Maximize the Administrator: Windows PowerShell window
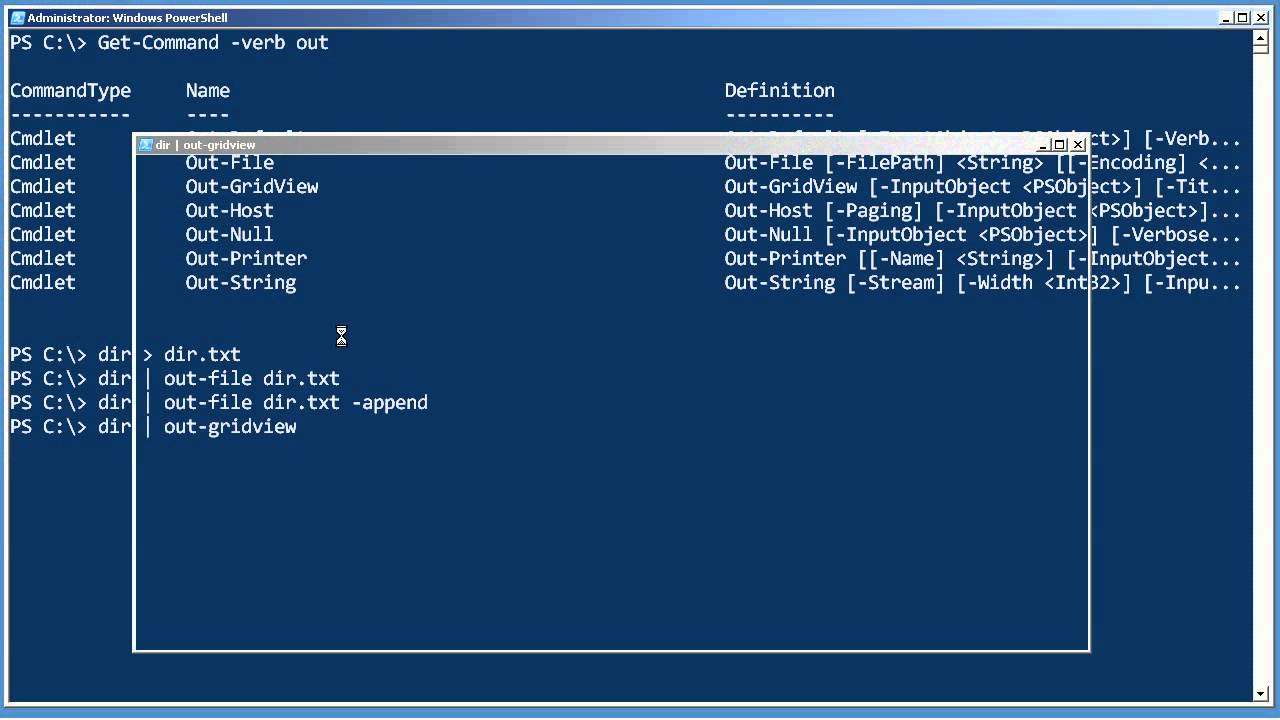1280x720 pixels. 1243,18
